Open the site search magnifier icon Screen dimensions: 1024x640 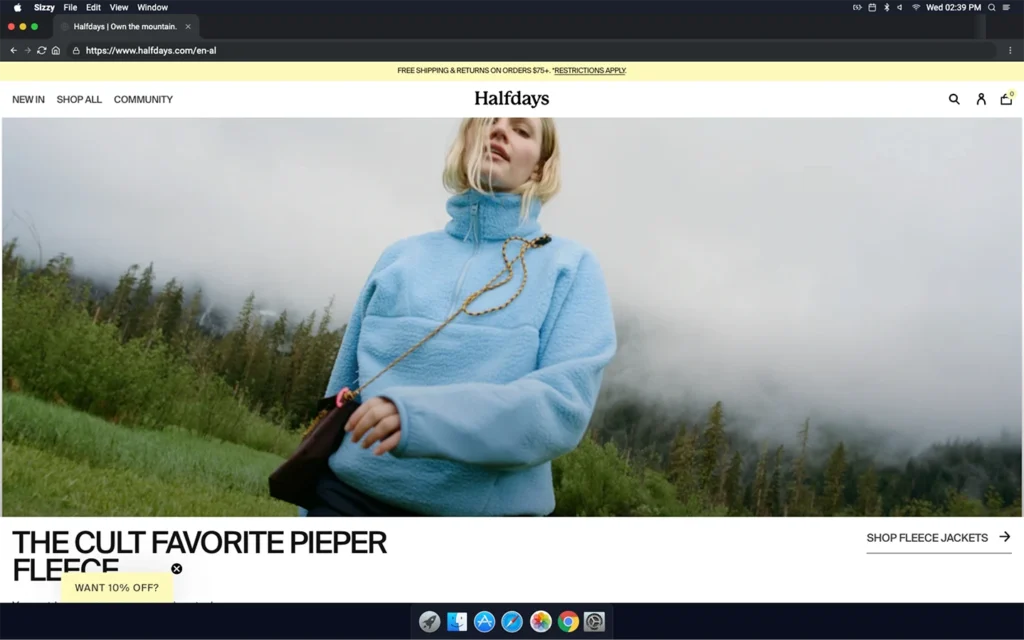point(954,99)
